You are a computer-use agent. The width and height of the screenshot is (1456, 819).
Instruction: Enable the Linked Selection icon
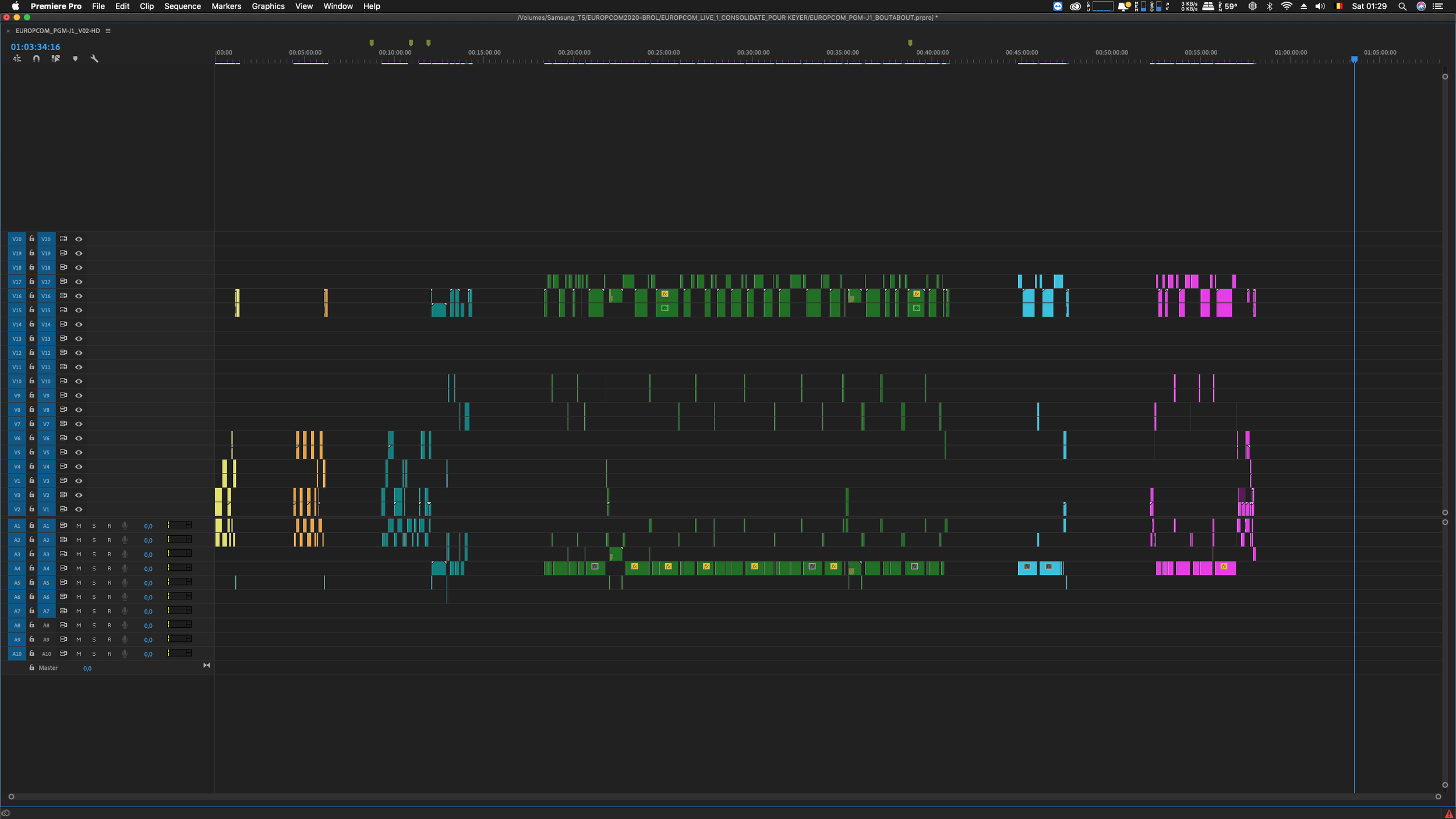click(55, 58)
